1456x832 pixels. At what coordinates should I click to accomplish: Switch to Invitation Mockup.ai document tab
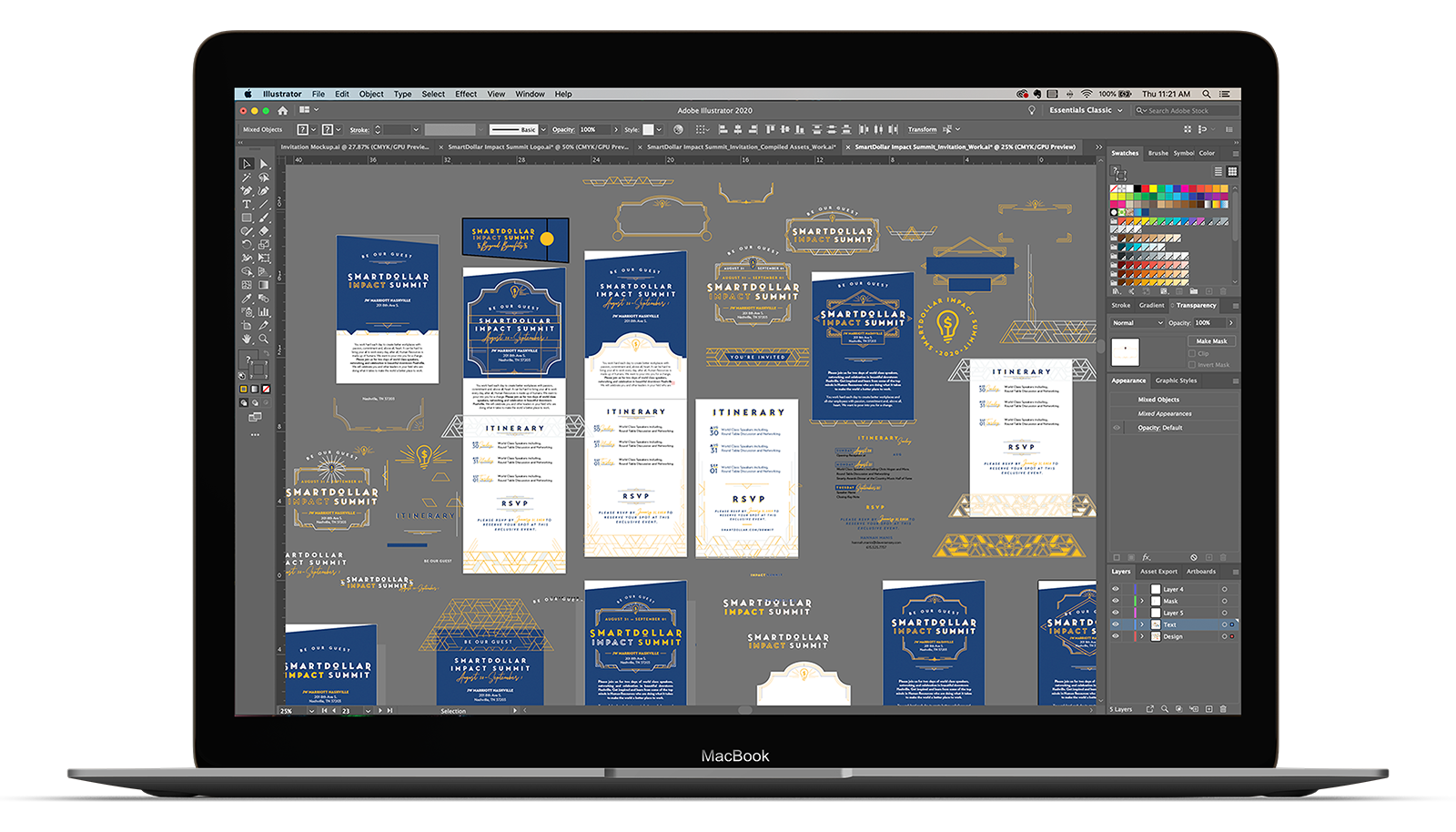coord(355,147)
